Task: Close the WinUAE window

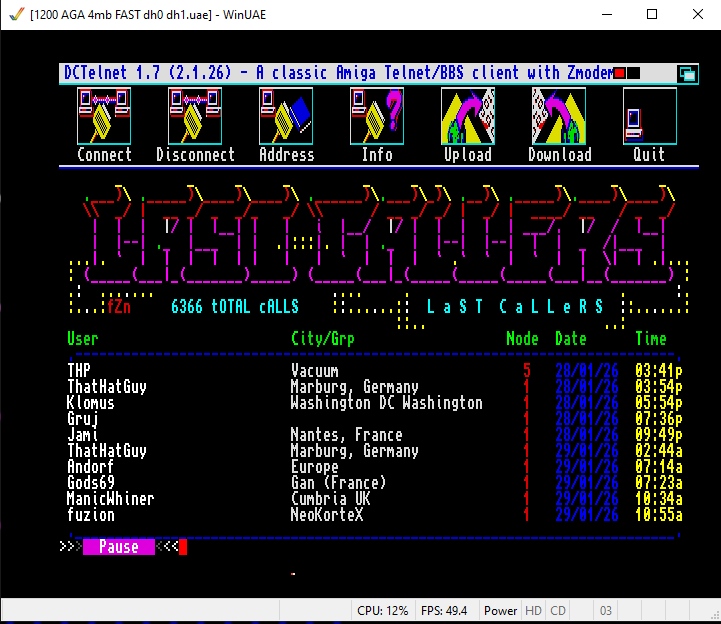Action: tap(698, 14)
